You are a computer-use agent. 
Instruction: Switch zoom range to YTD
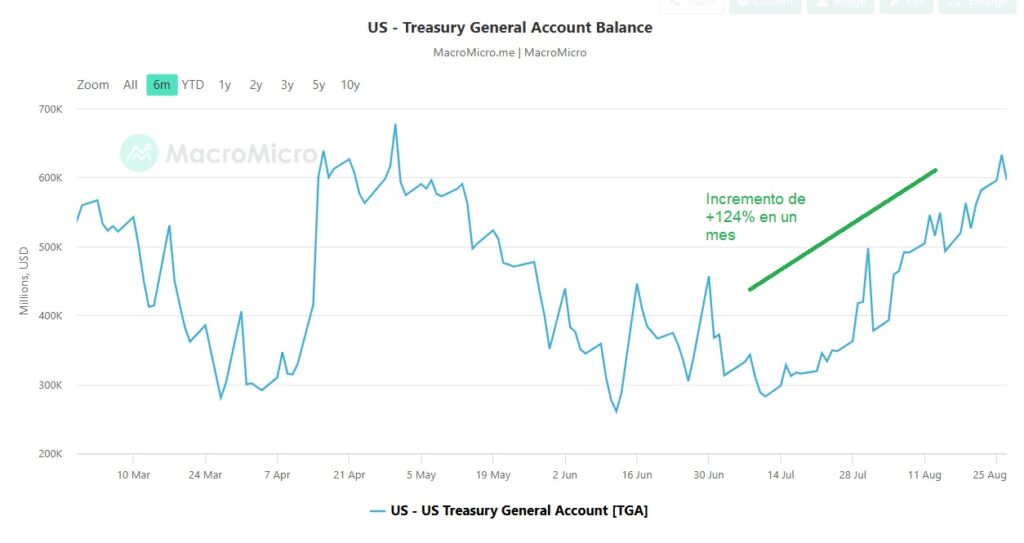(x=193, y=85)
